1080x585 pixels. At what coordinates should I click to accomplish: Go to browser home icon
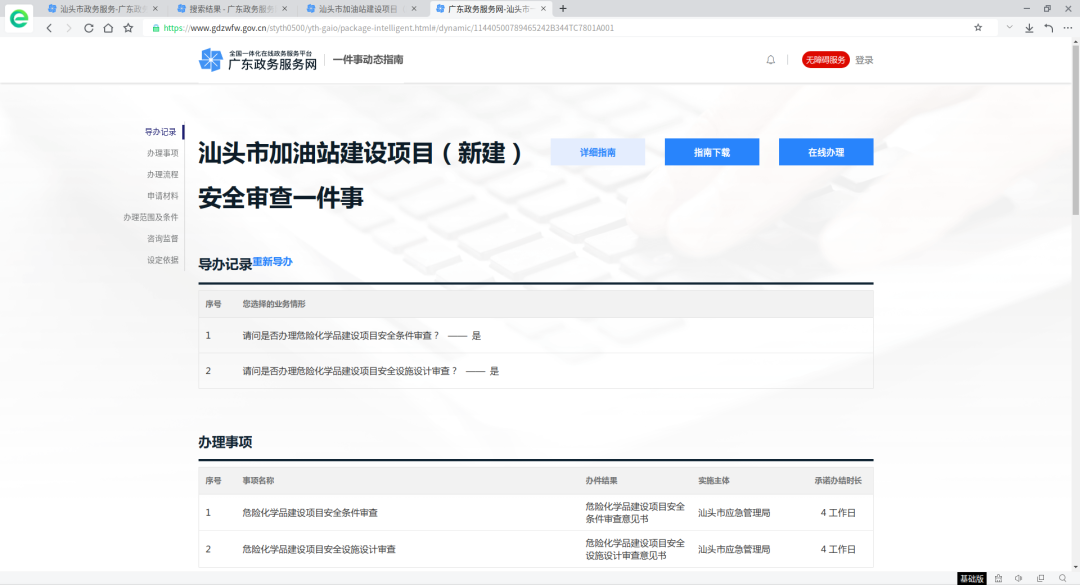(108, 28)
